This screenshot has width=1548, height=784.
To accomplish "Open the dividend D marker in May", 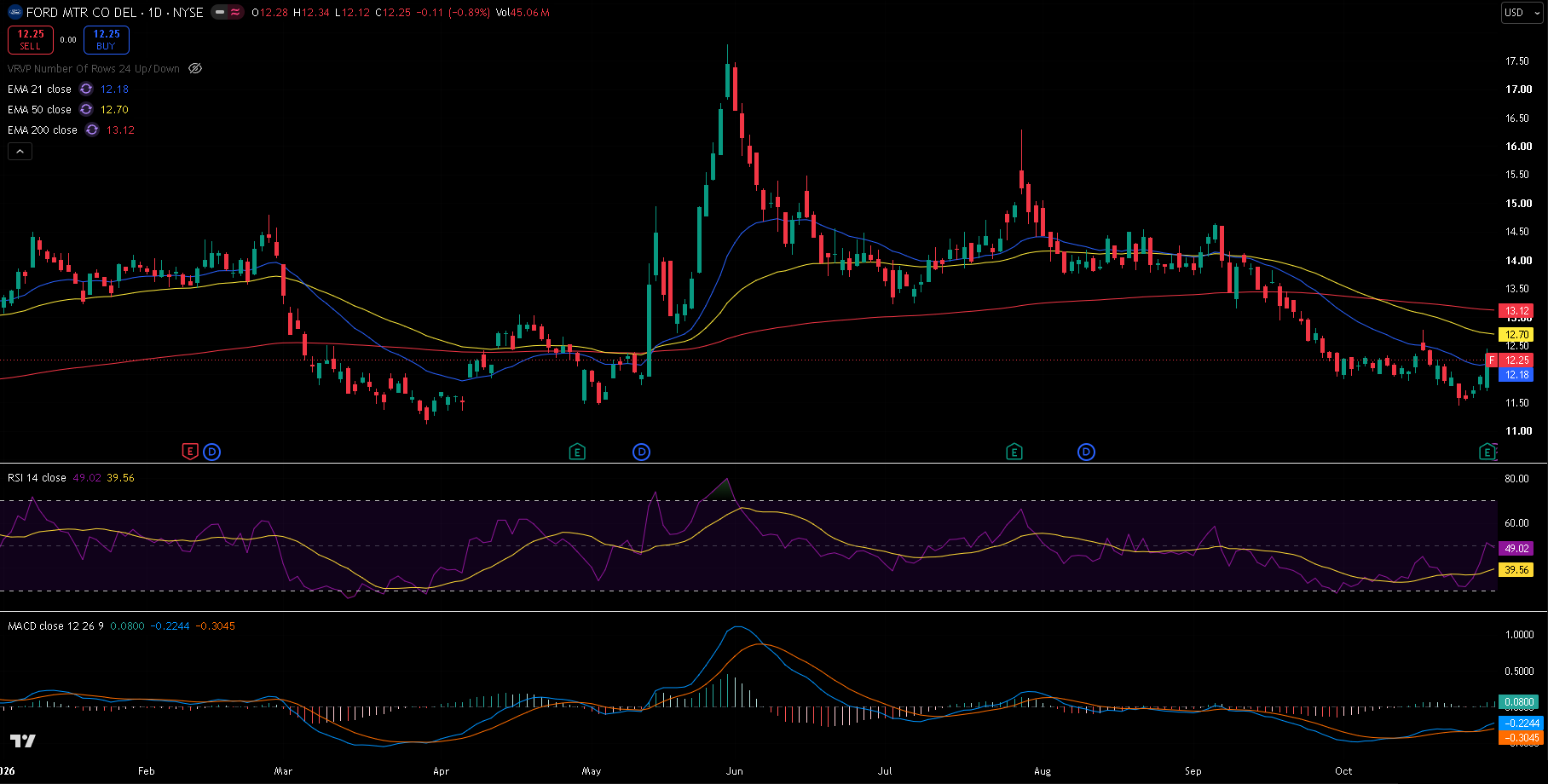I will 642,452.
